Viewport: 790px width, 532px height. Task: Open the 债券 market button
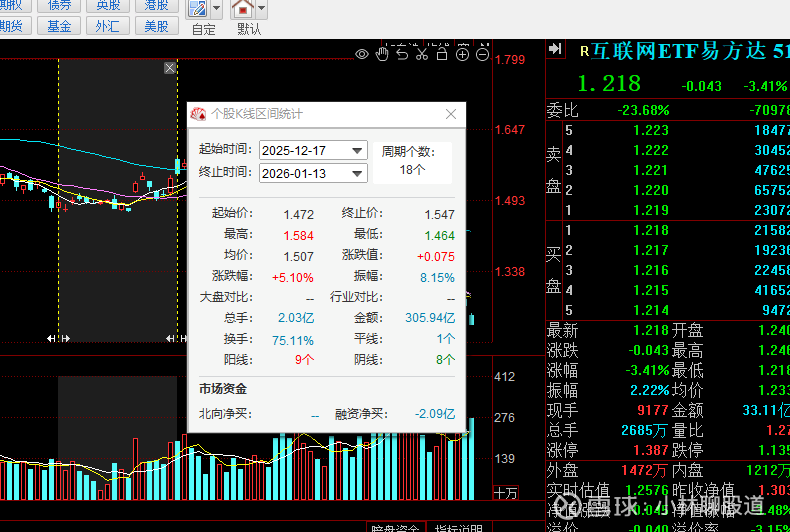(59, 6)
